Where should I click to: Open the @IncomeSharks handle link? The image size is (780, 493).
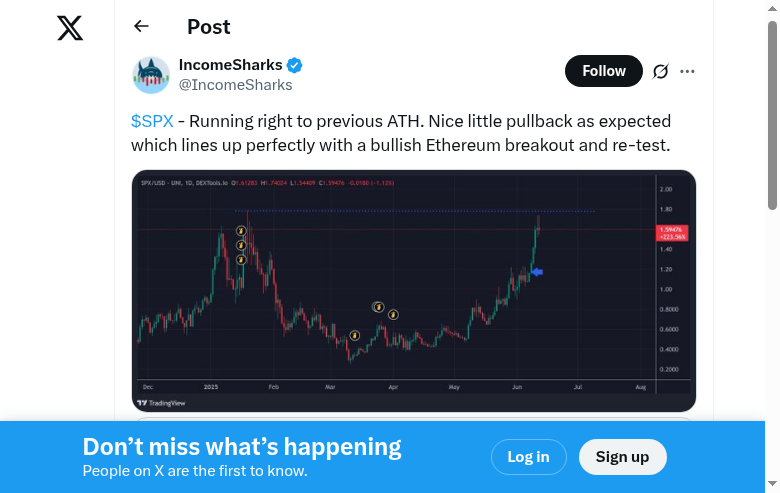[x=235, y=85]
